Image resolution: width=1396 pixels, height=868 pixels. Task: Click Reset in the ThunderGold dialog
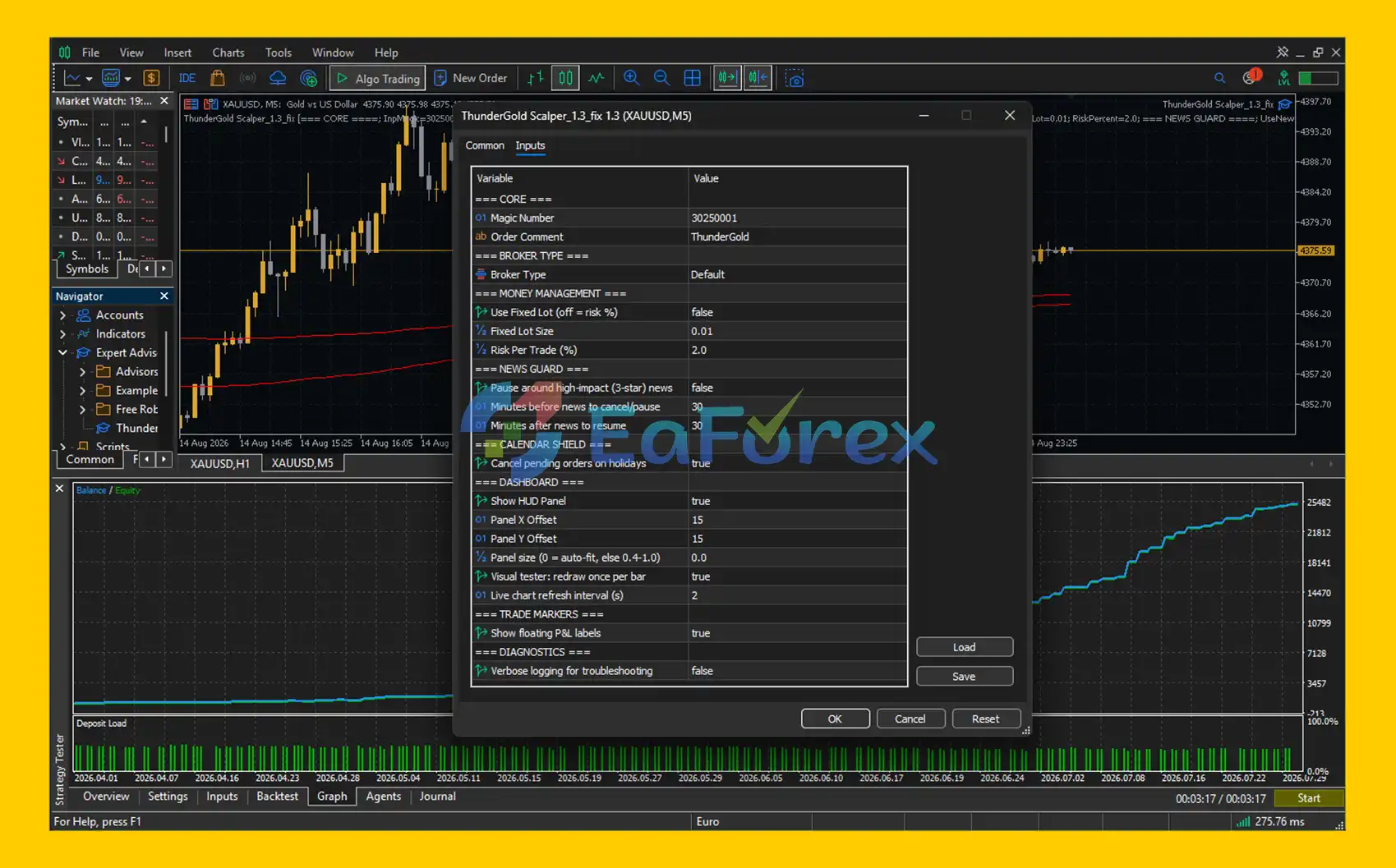tap(986, 719)
